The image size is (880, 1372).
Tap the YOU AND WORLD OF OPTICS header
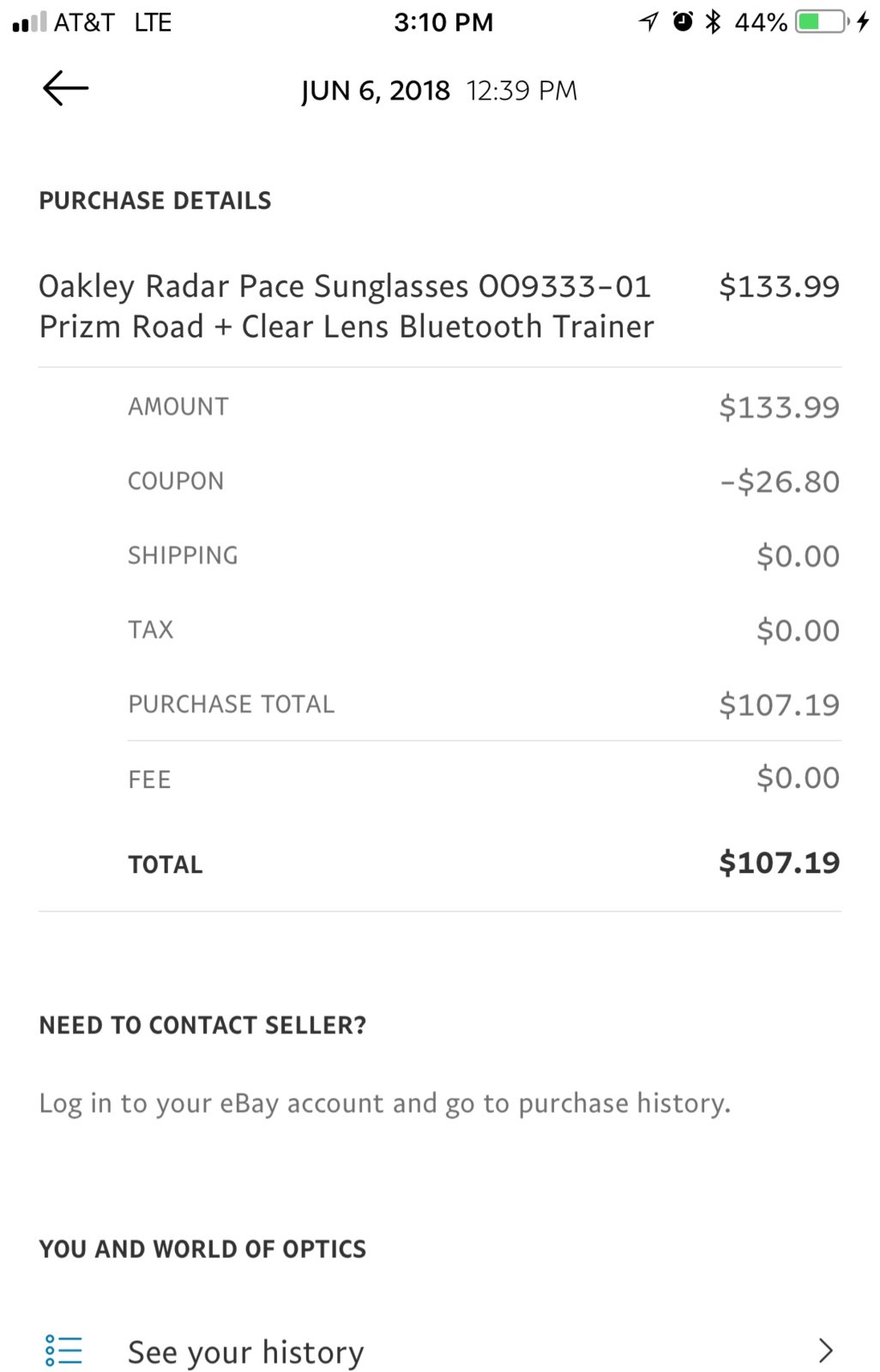tap(201, 1249)
